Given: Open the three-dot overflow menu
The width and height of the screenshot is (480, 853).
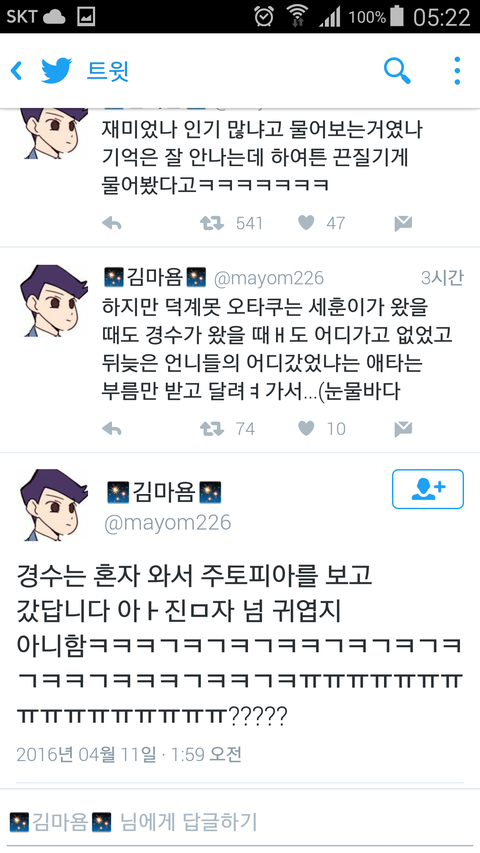Looking at the screenshot, I should [457, 71].
